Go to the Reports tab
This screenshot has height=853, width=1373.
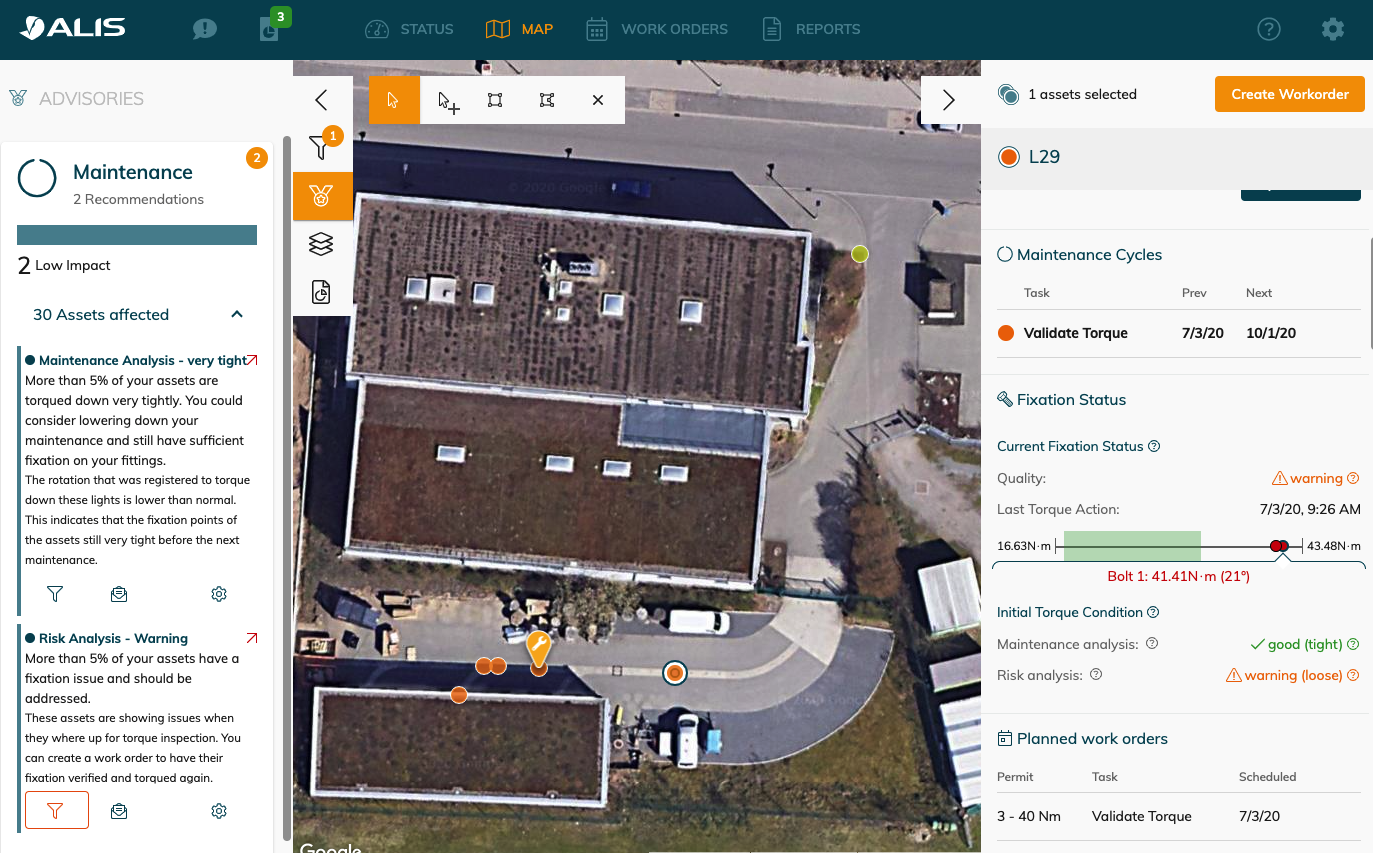point(811,29)
